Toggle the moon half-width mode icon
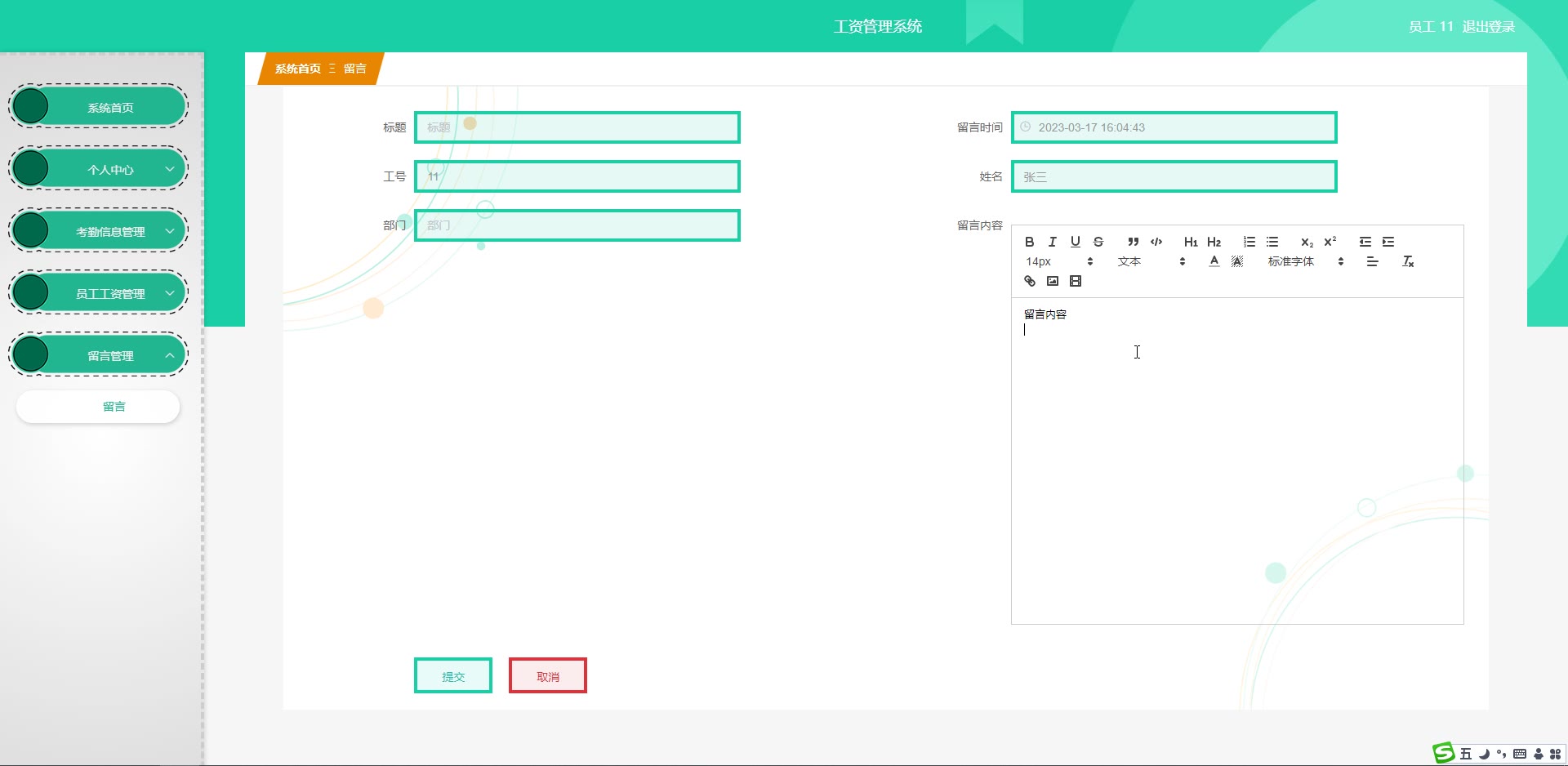1568x766 pixels. (x=1484, y=754)
